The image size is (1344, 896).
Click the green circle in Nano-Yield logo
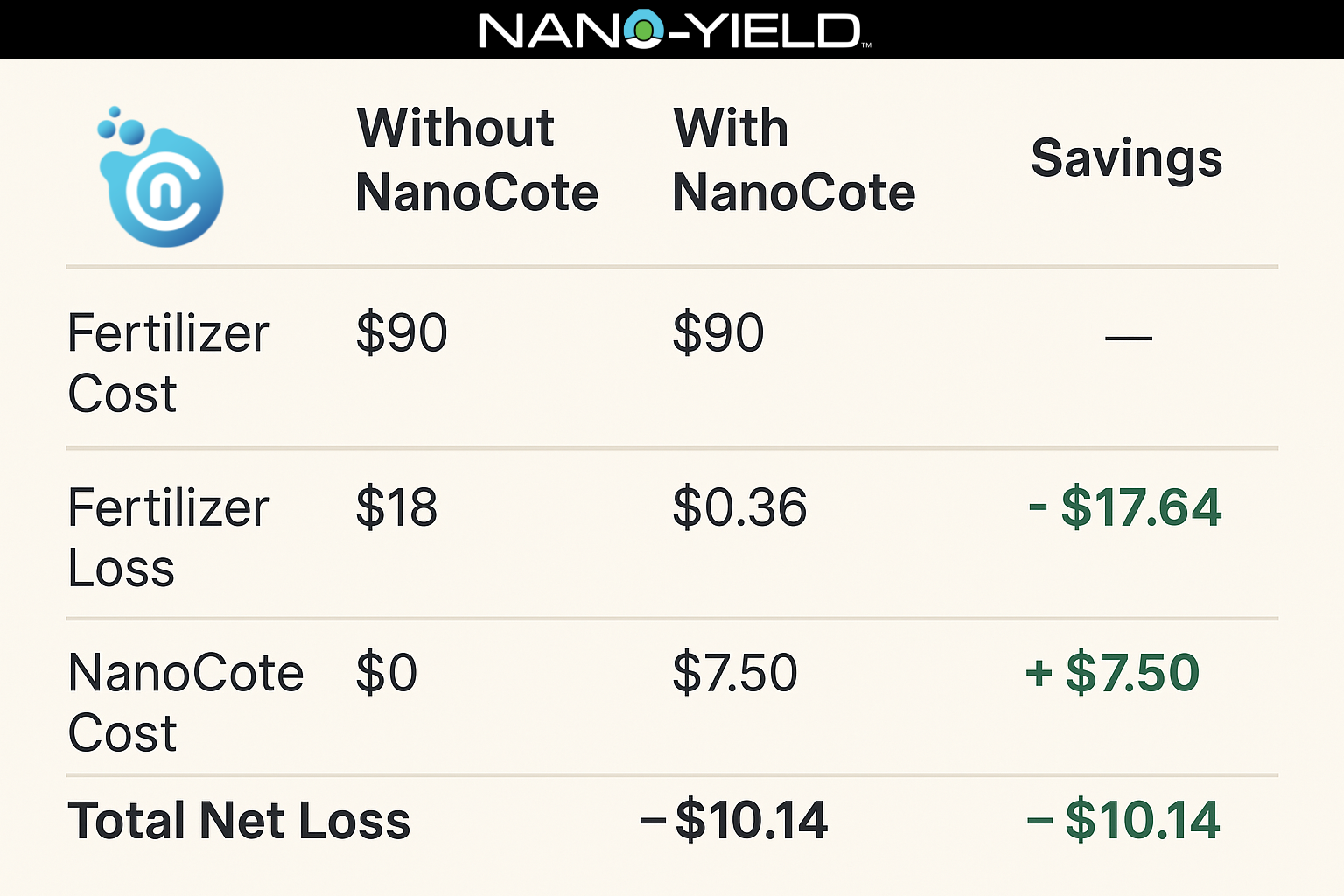(x=643, y=32)
